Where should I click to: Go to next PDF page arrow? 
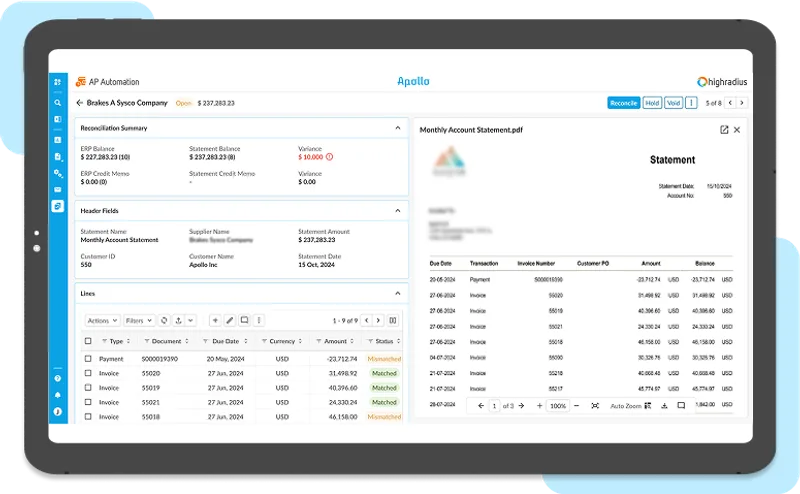[x=521, y=406]
